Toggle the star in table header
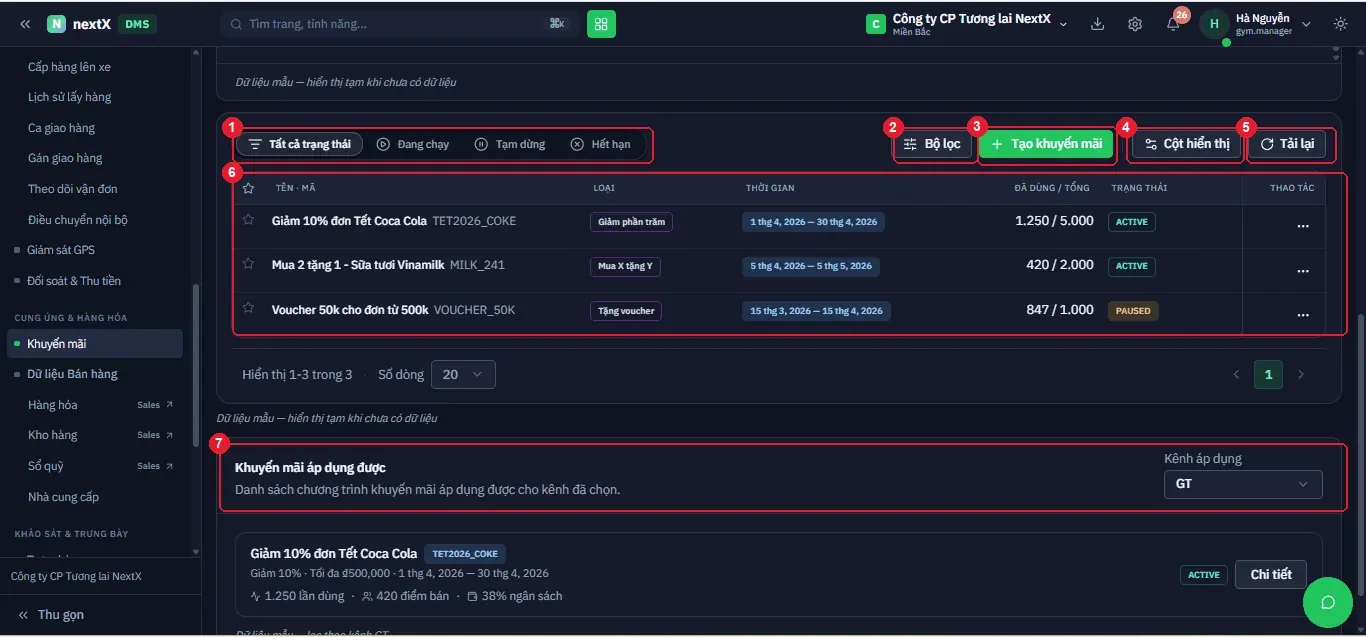Viewport: 1366px width, 637px height. click(x=249, y=188)
